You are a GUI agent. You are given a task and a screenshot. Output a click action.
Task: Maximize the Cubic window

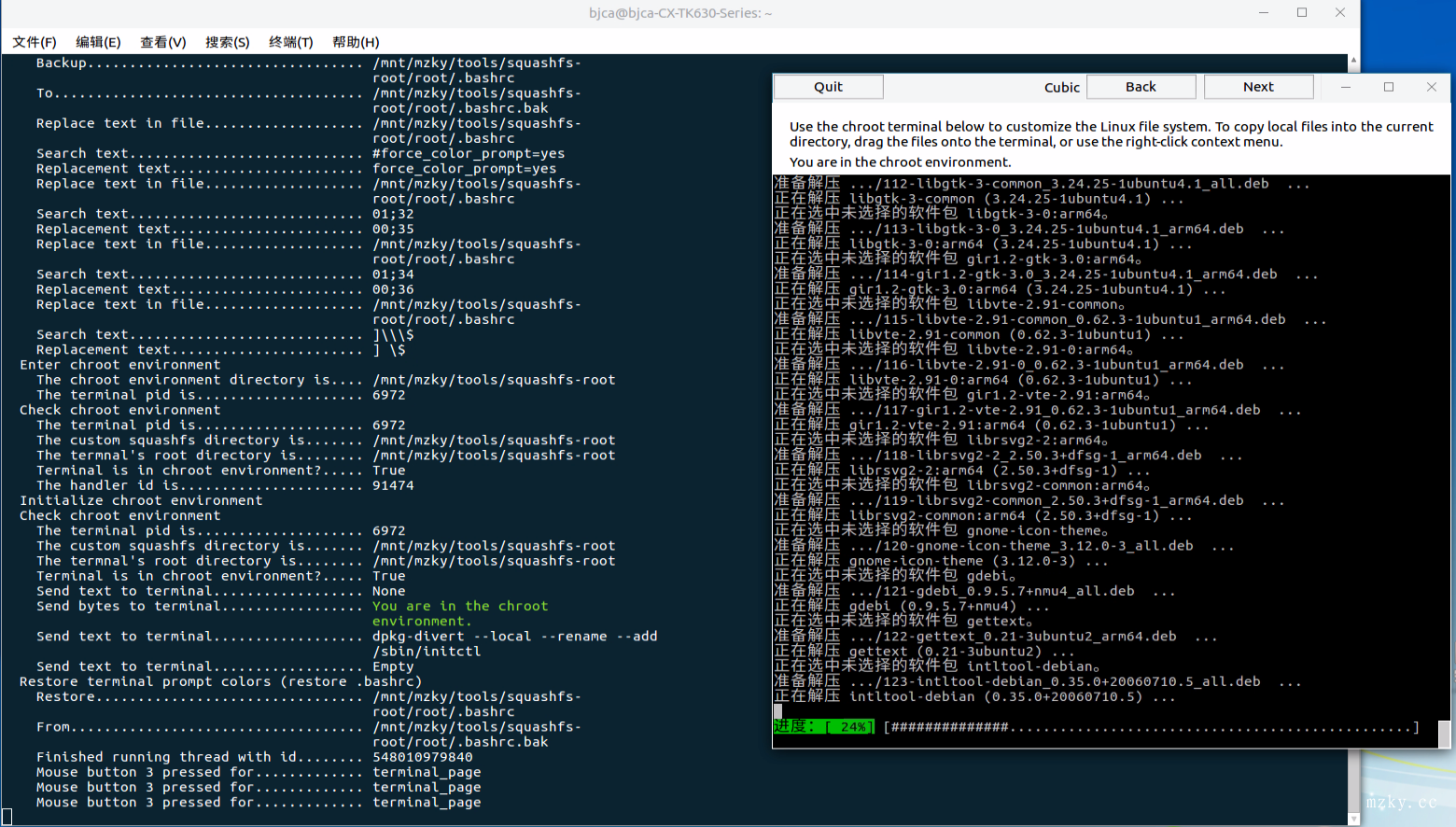1389,87
